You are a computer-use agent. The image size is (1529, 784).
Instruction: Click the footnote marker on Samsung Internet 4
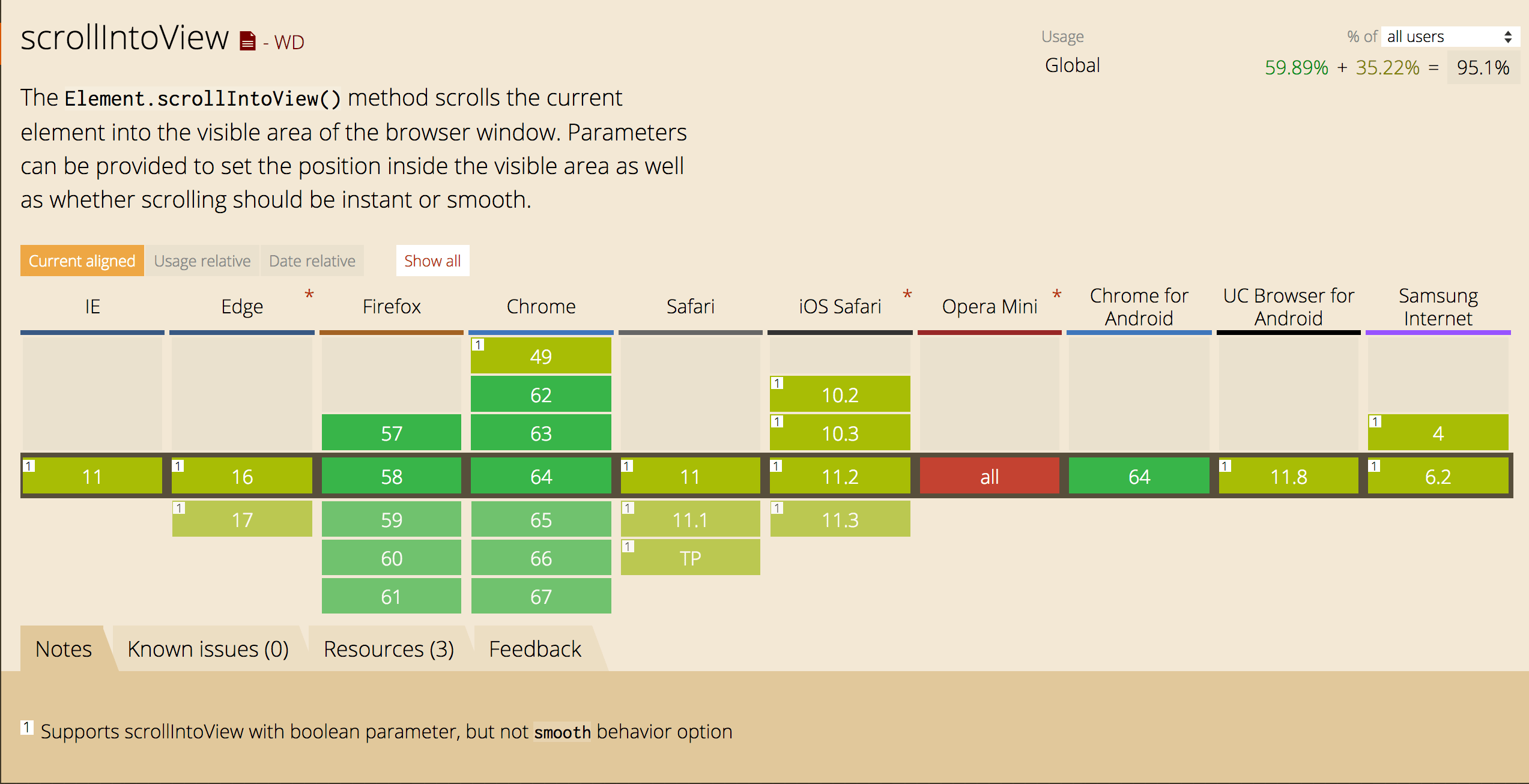tap(1375, 420)
